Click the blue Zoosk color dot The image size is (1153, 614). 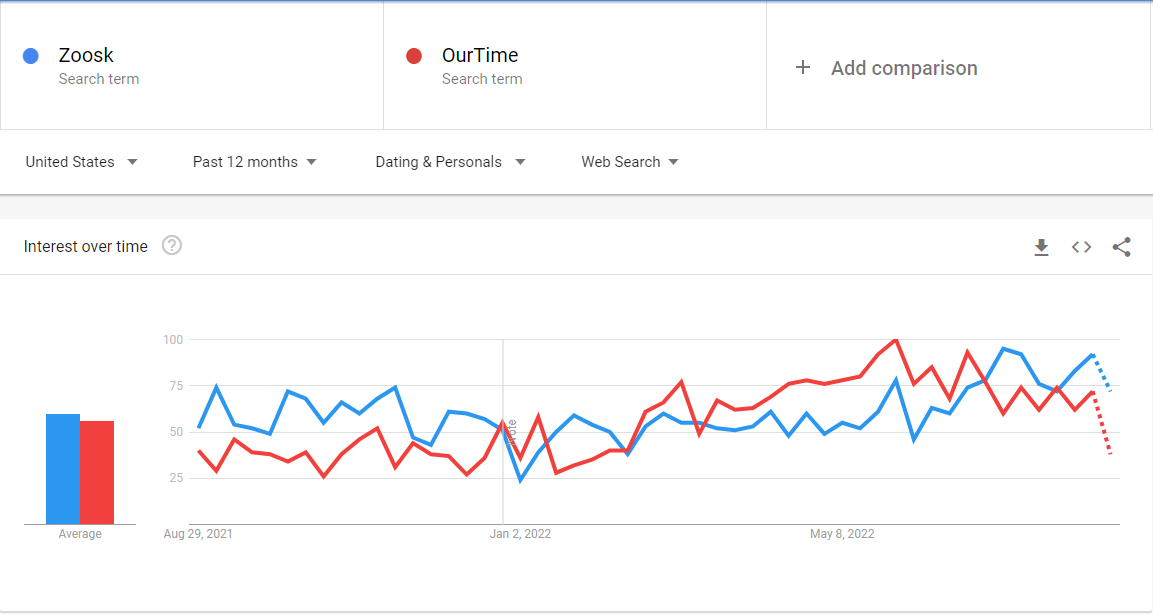(x=31, y=56)
